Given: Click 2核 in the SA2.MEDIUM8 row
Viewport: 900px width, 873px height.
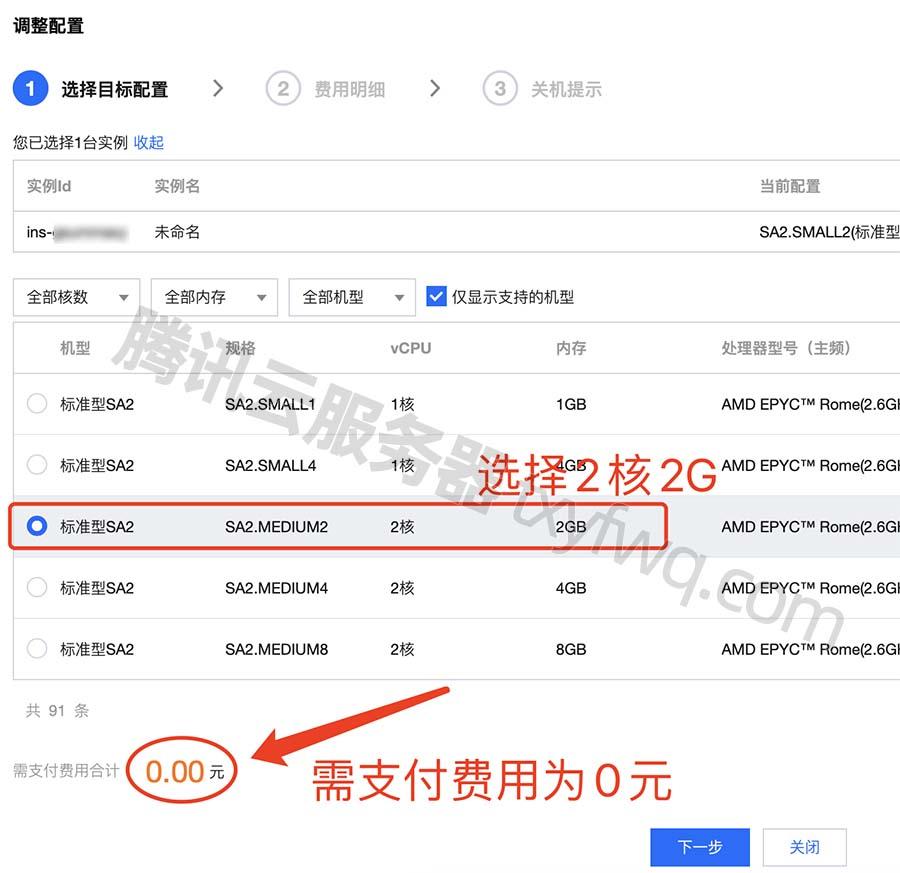Looking at the screenshot, I should [x=402, y=650].
